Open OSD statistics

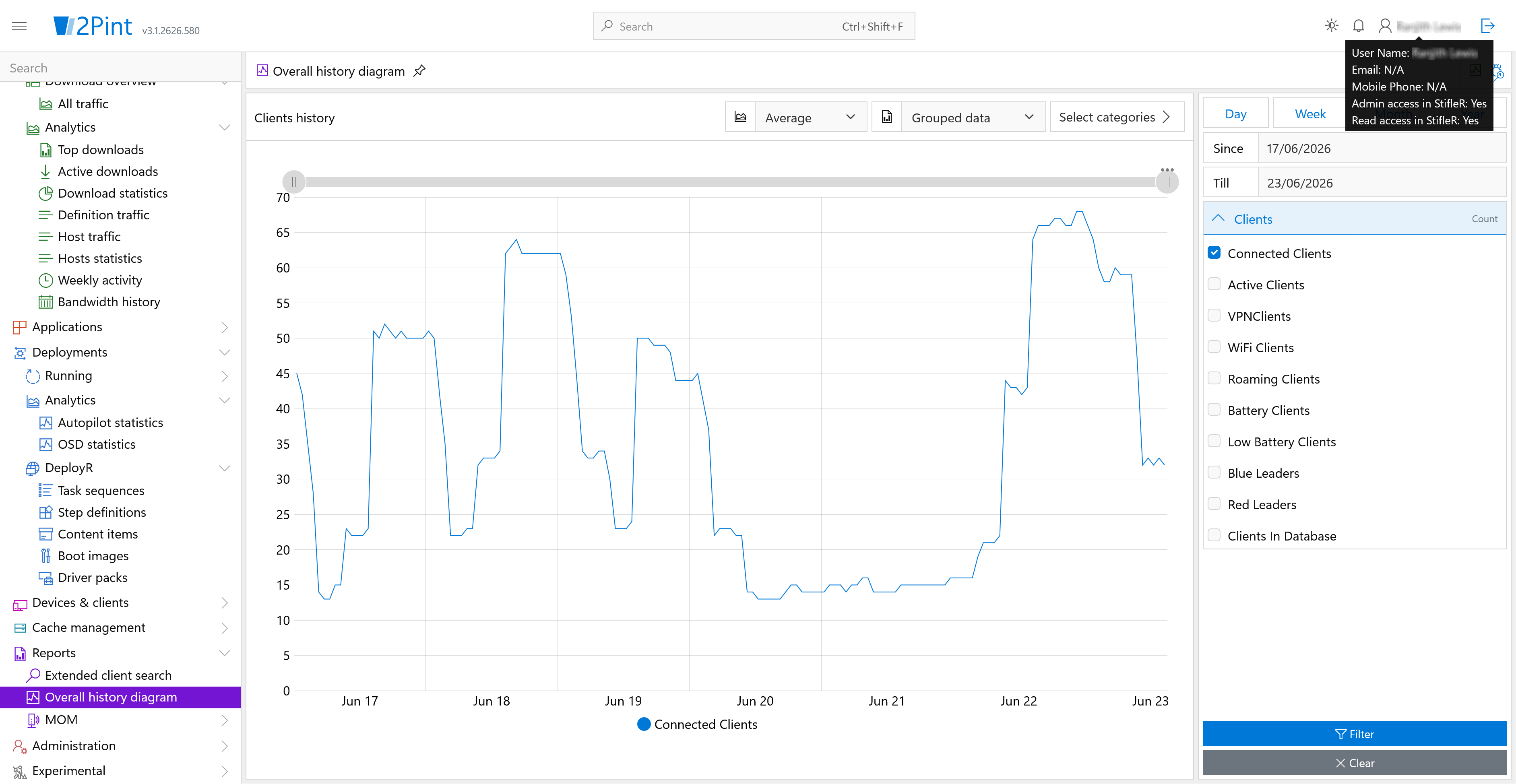pos(97,445)
